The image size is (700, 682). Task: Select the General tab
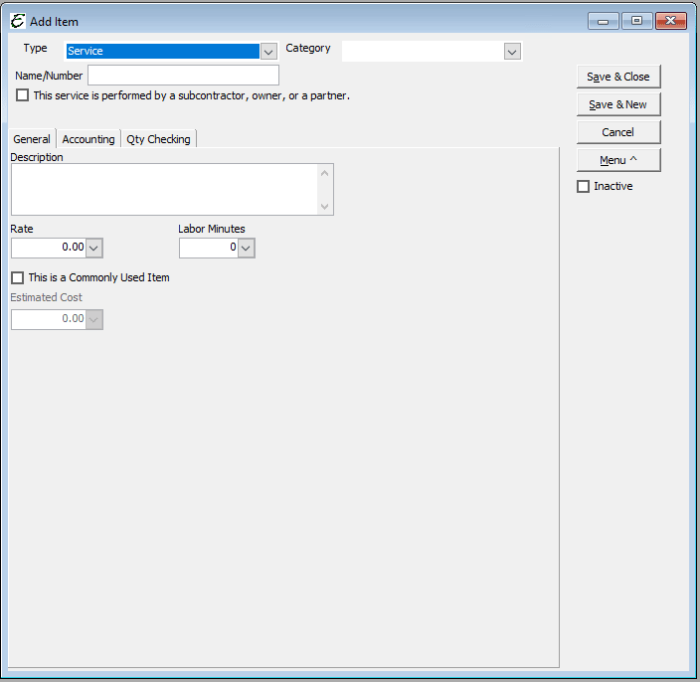click(x=32, y=139)
